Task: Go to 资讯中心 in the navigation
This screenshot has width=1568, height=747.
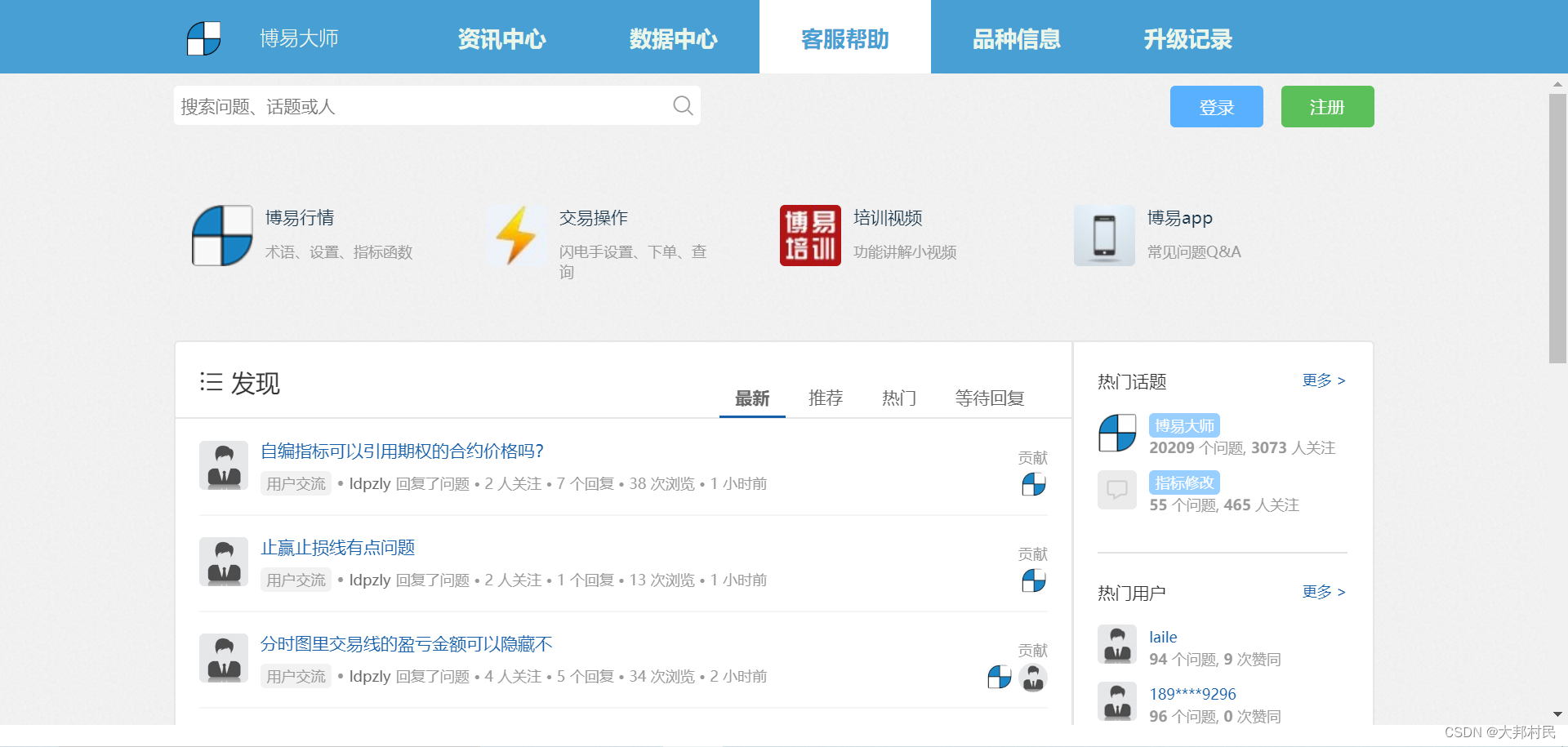Action: 501,38
